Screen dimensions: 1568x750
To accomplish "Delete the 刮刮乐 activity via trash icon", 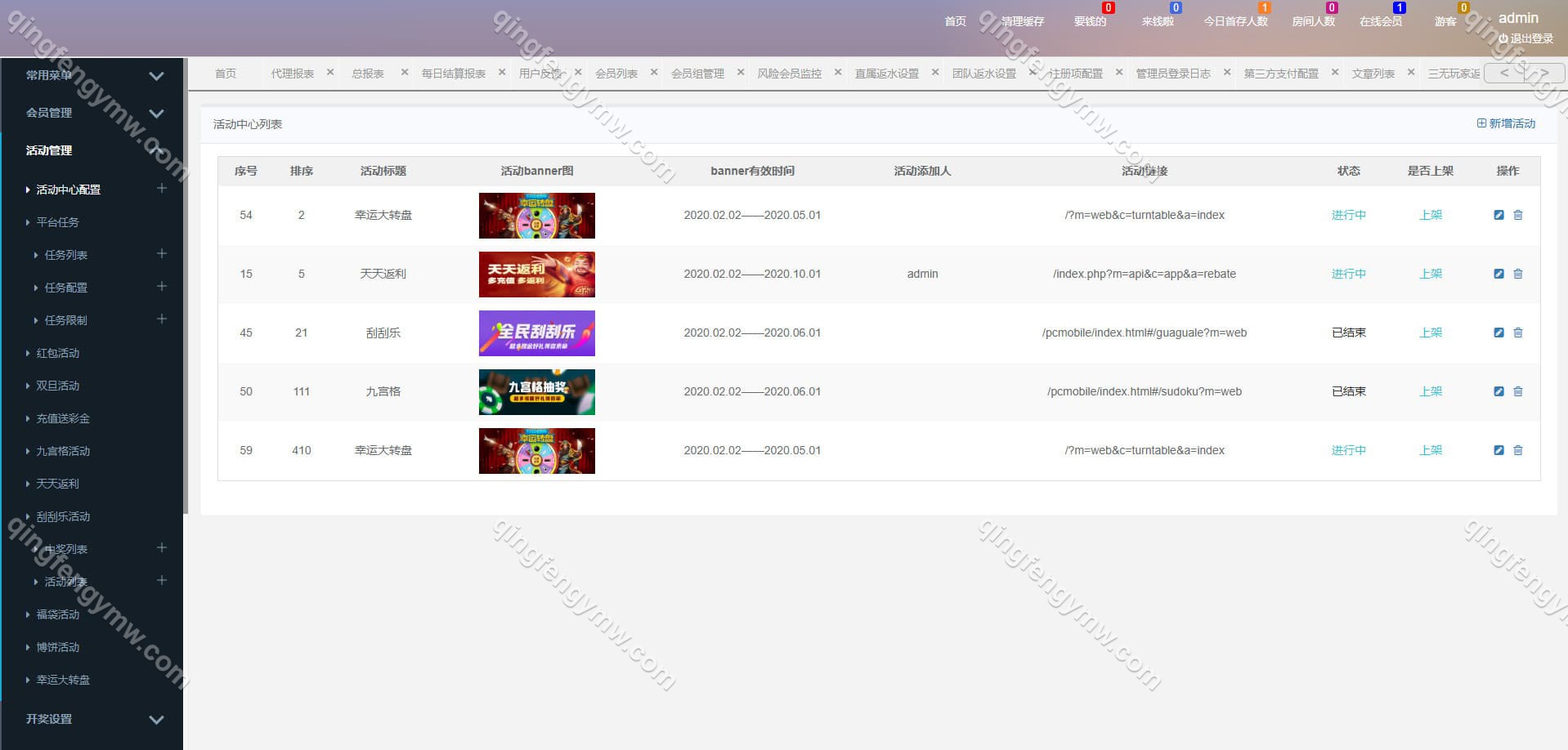I will click(1518, 333).
